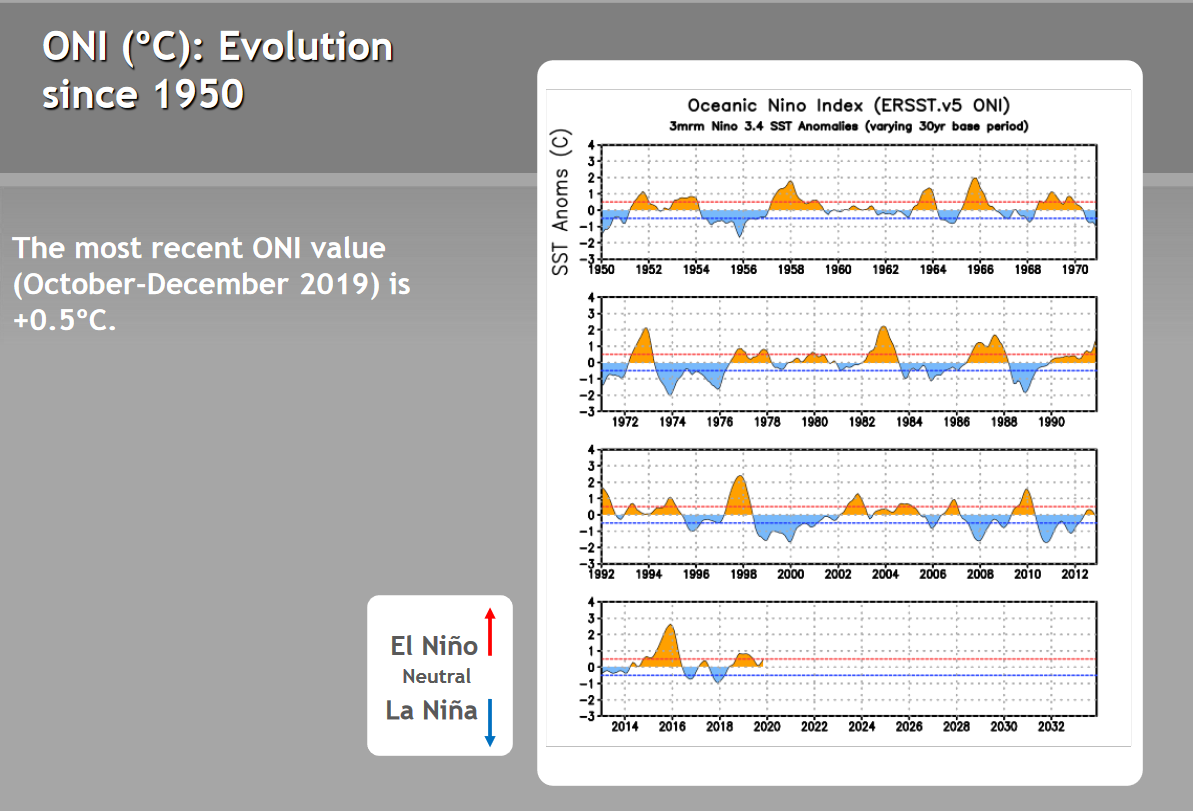The height and width of the screenshot is (811, 1193).
Task: Click the '2032' x-axis label on bottom chart
Action: (1051, 726)
